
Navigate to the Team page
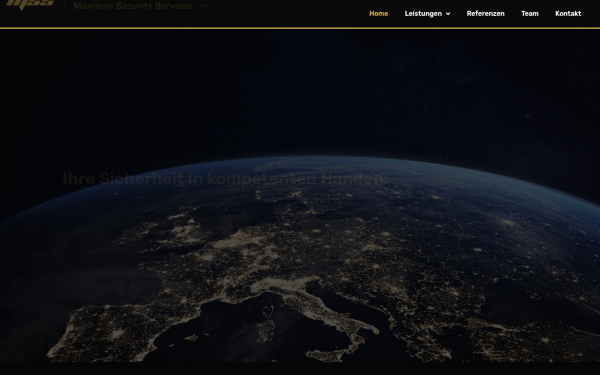(x=530, y=13)
